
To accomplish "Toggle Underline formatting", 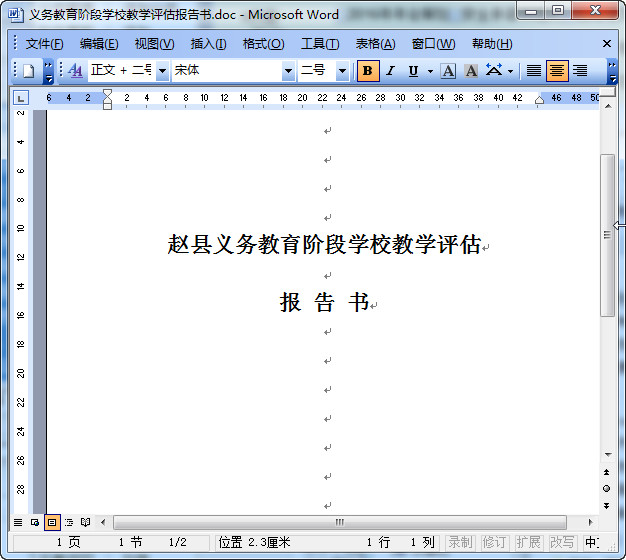I will point(414,71).
